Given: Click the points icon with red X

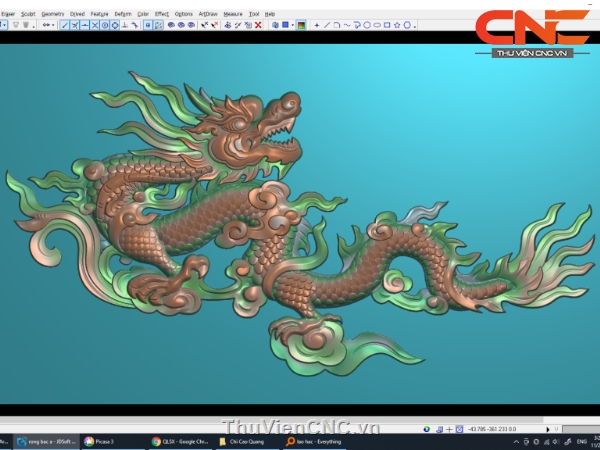Looking at the screenshot, I should tap(215, 25).
